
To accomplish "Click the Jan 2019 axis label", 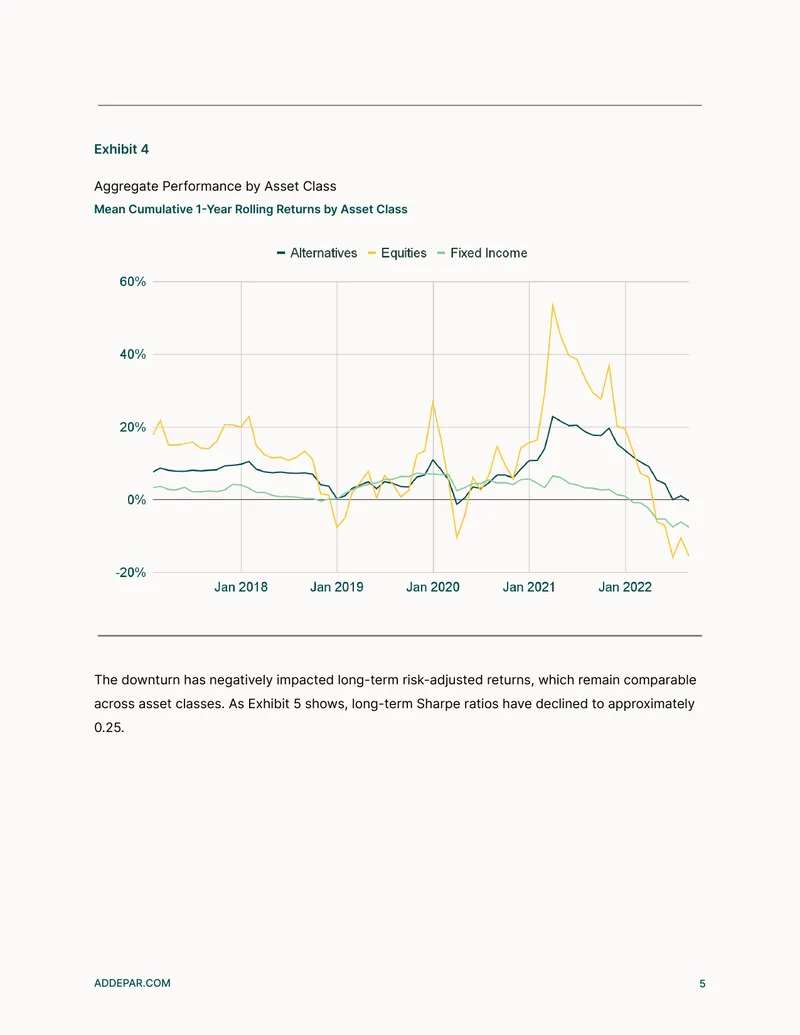I will [337, 587].
